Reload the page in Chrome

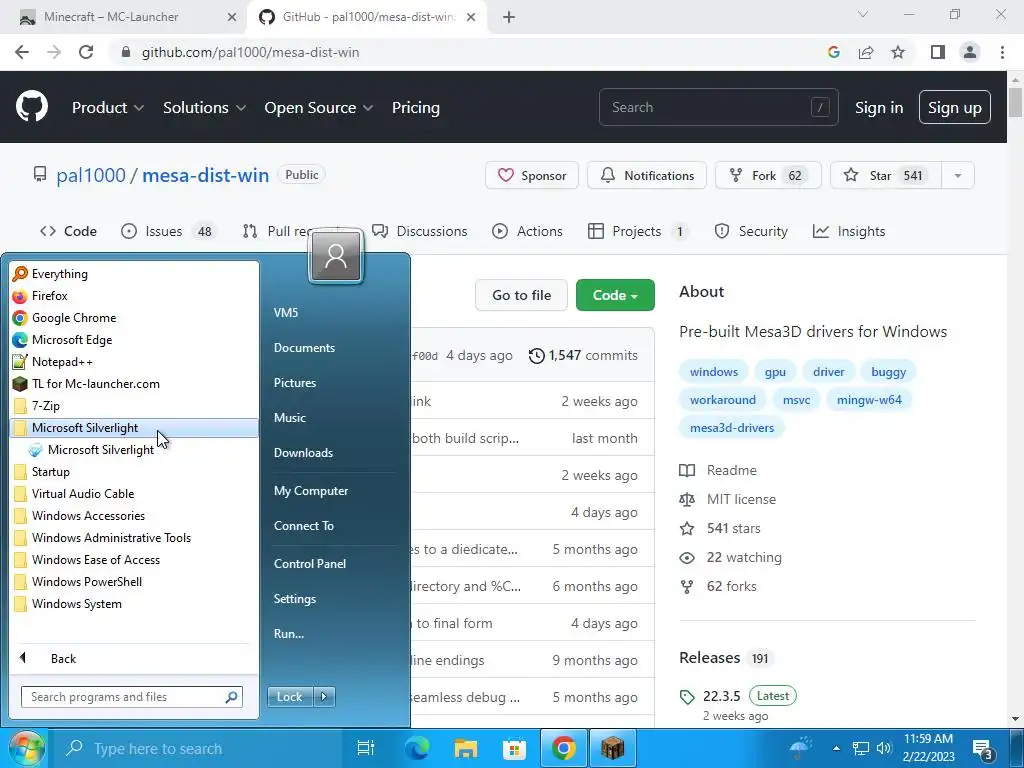(86, 52)
